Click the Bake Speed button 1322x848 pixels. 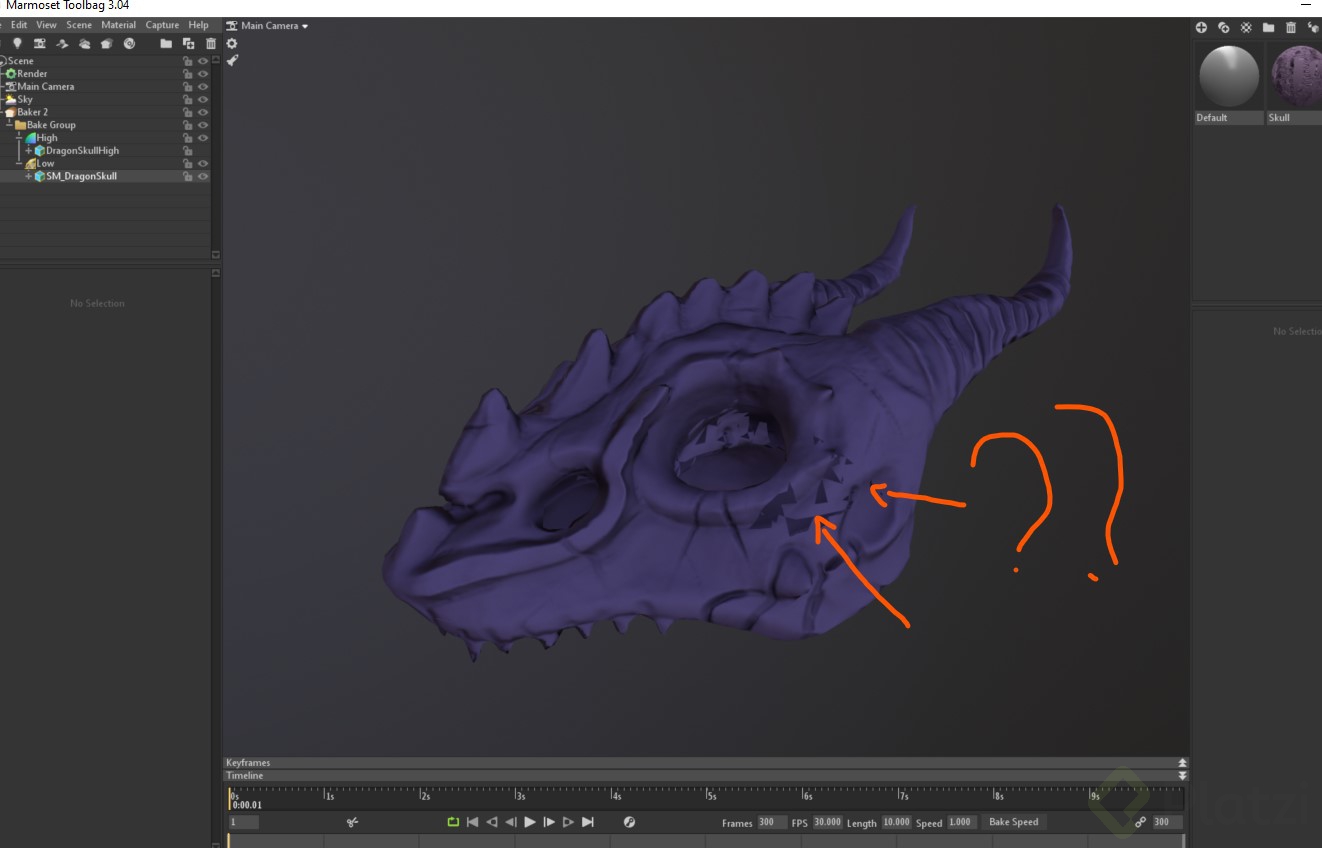click(1014, 822)
